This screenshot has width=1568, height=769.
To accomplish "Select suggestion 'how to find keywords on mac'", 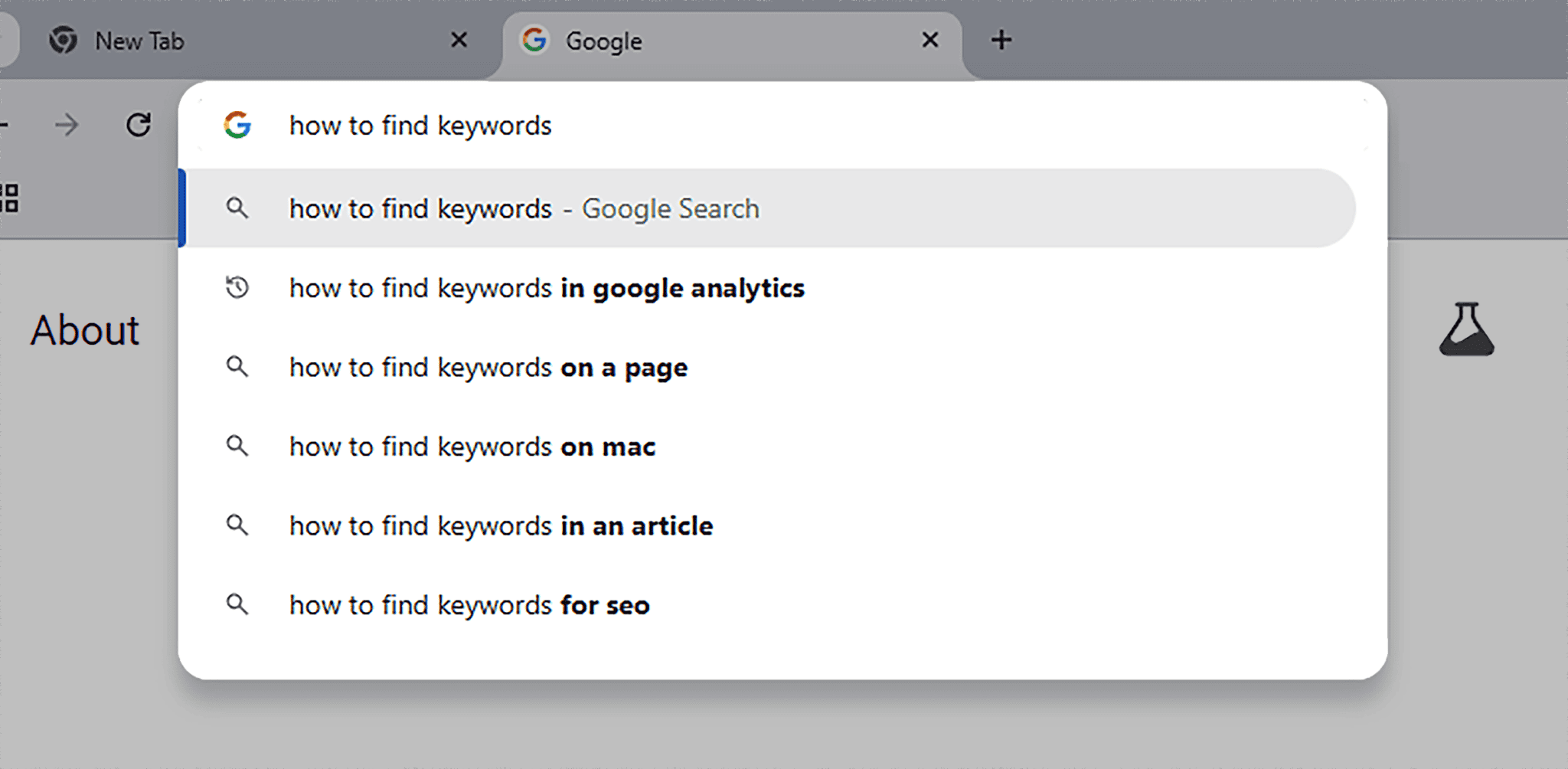I will [x=472, y=446].
